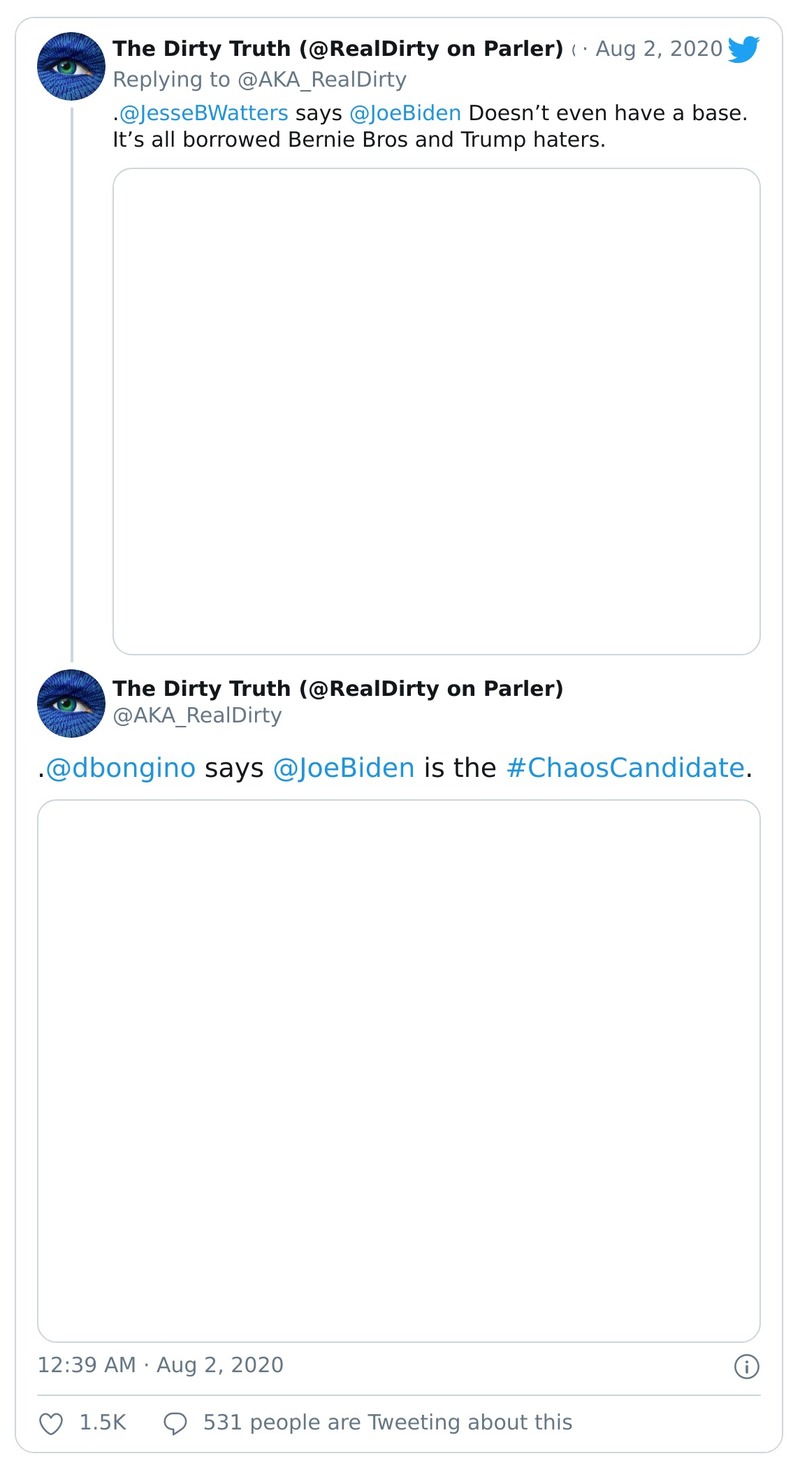Click the "12:39 AM · Aug 2, 2020" timestamp
This screenshot has height=1470, width=800.
pos(160,1365)
